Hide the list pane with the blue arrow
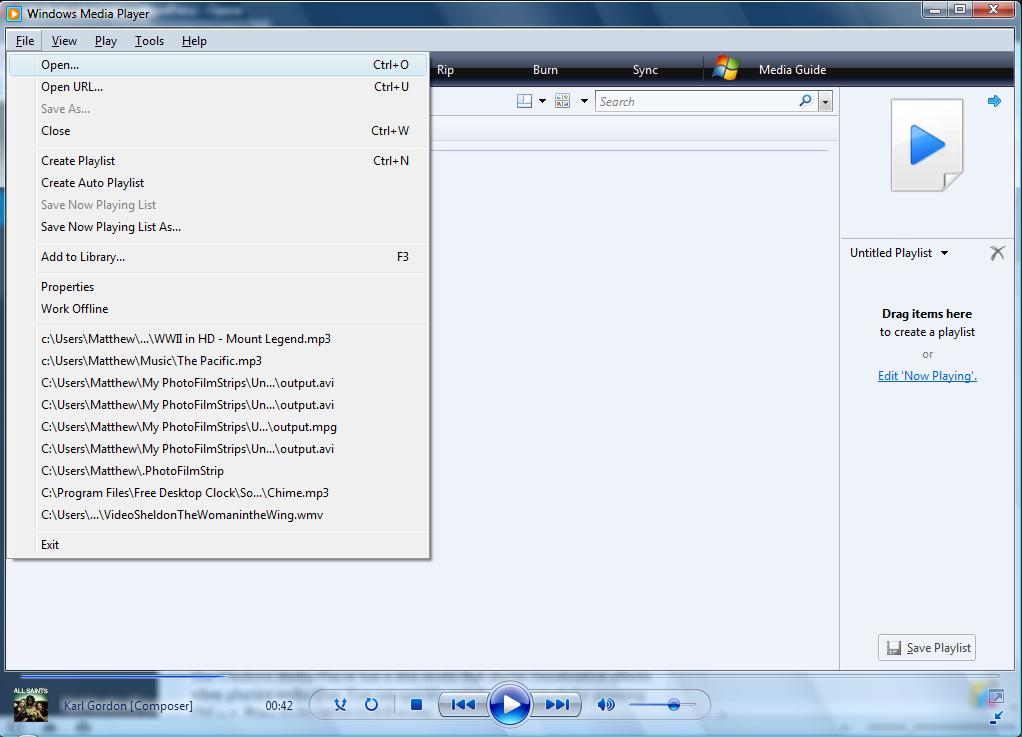1022x737 pixels. (994, 101)
